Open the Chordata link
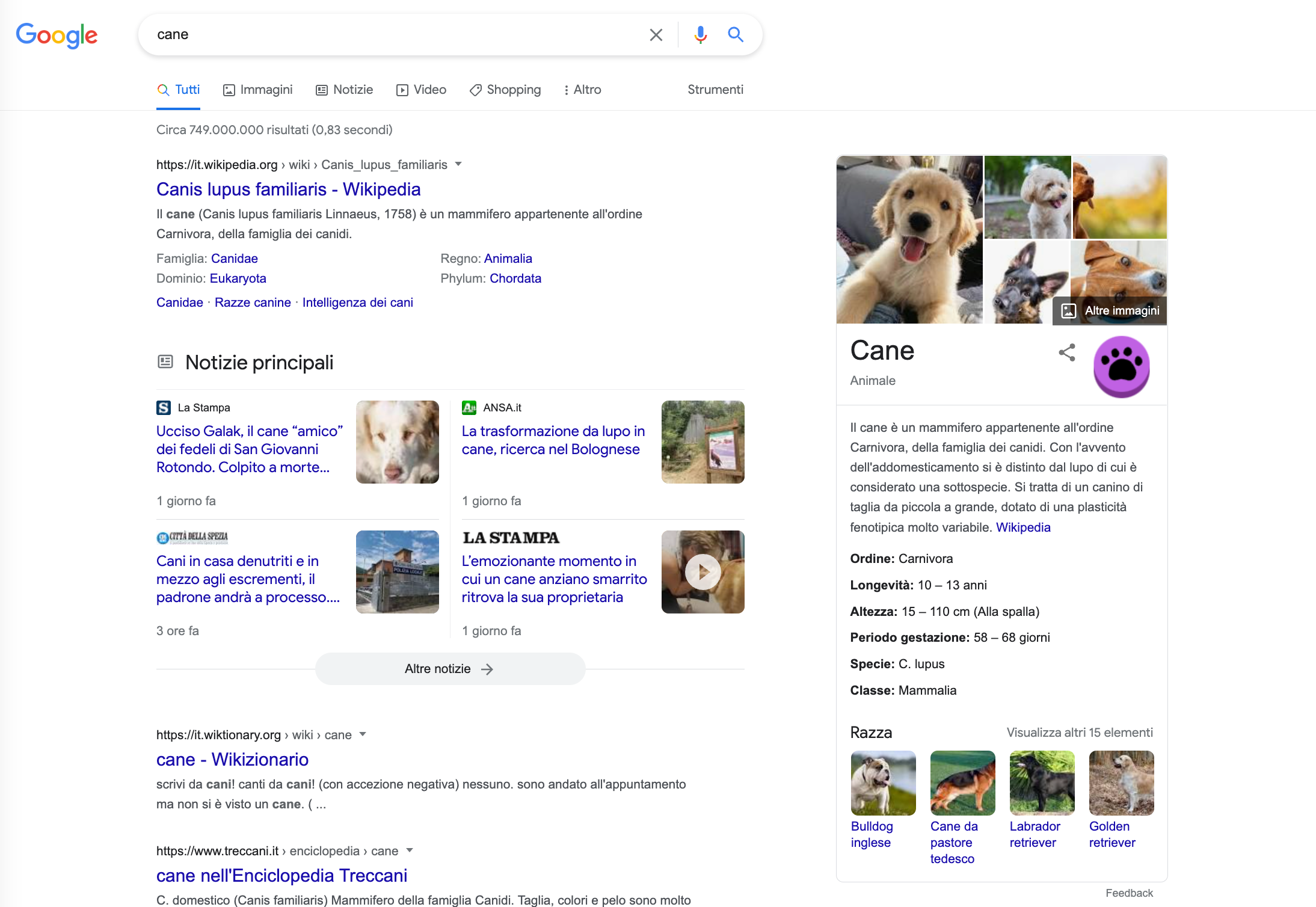 515,278
